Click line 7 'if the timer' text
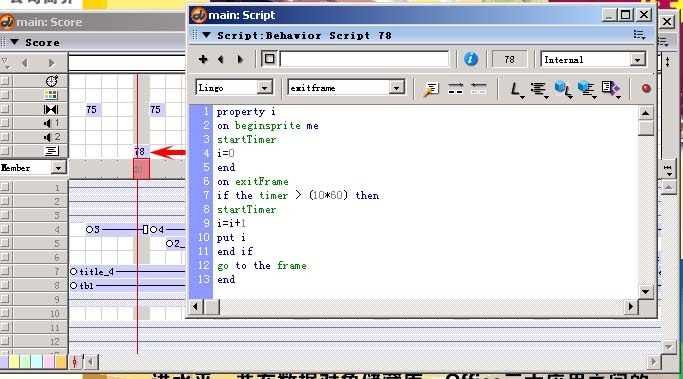Image resolution: width=683 pixels, height=379 pixels. click(x=253, y=195)
